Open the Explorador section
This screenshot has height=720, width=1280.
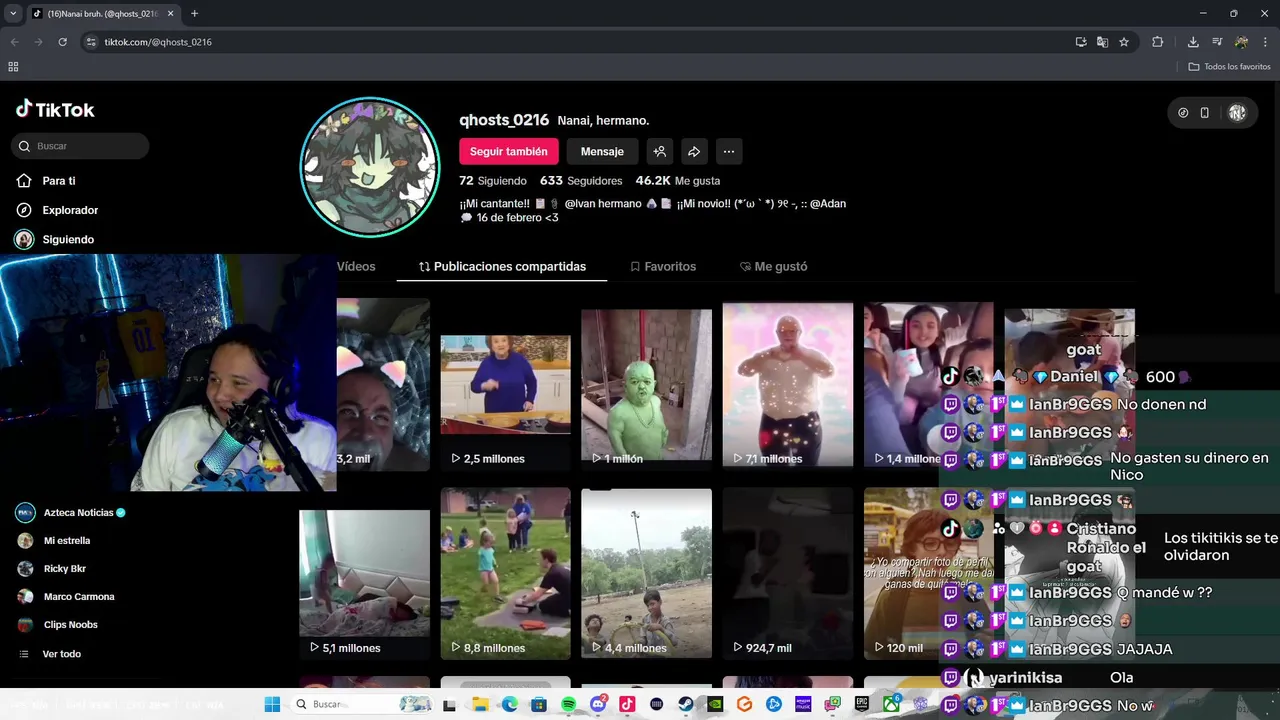click(70, 210)
